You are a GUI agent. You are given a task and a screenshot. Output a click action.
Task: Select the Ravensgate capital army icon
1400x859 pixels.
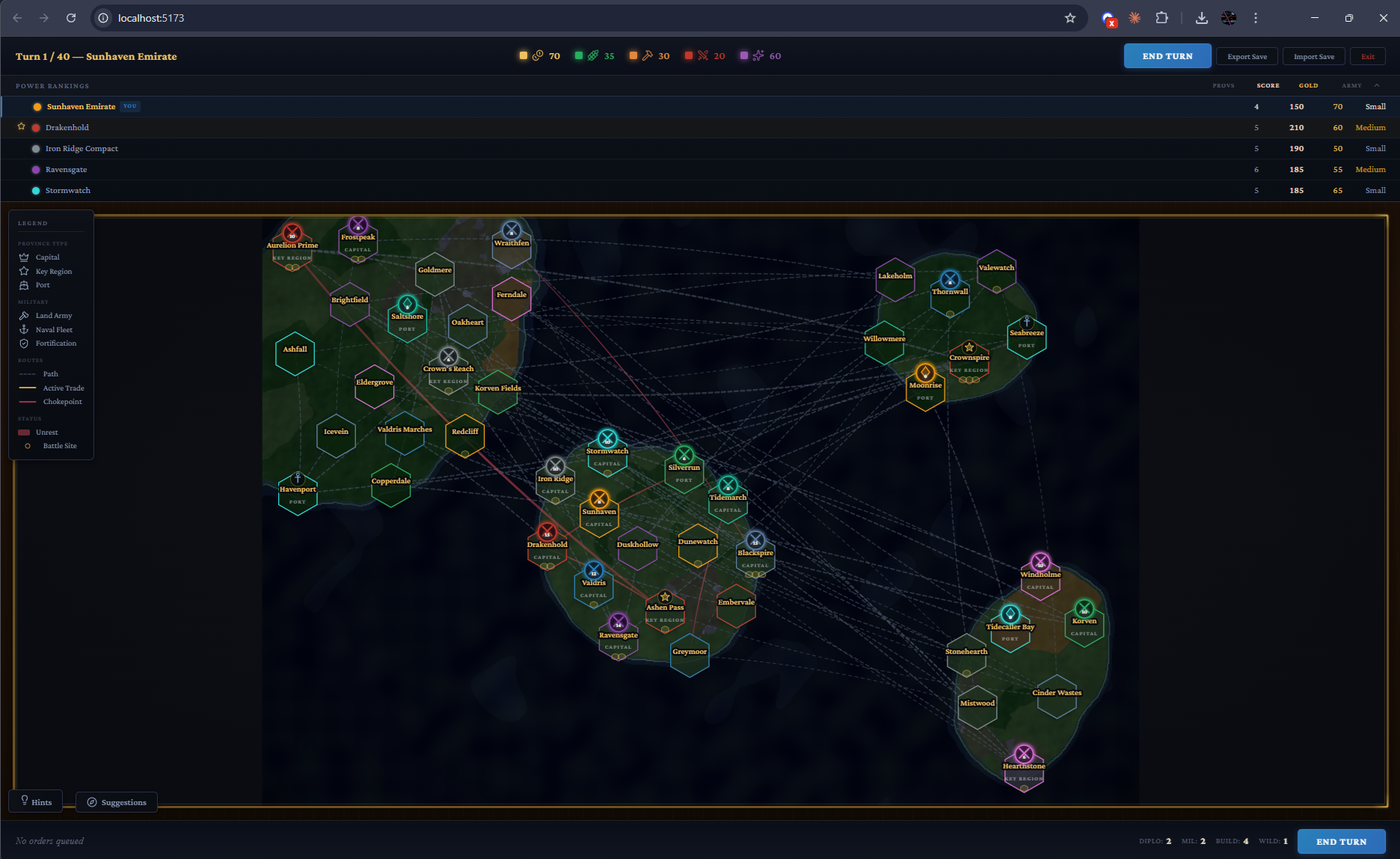(x=618, y=623)
